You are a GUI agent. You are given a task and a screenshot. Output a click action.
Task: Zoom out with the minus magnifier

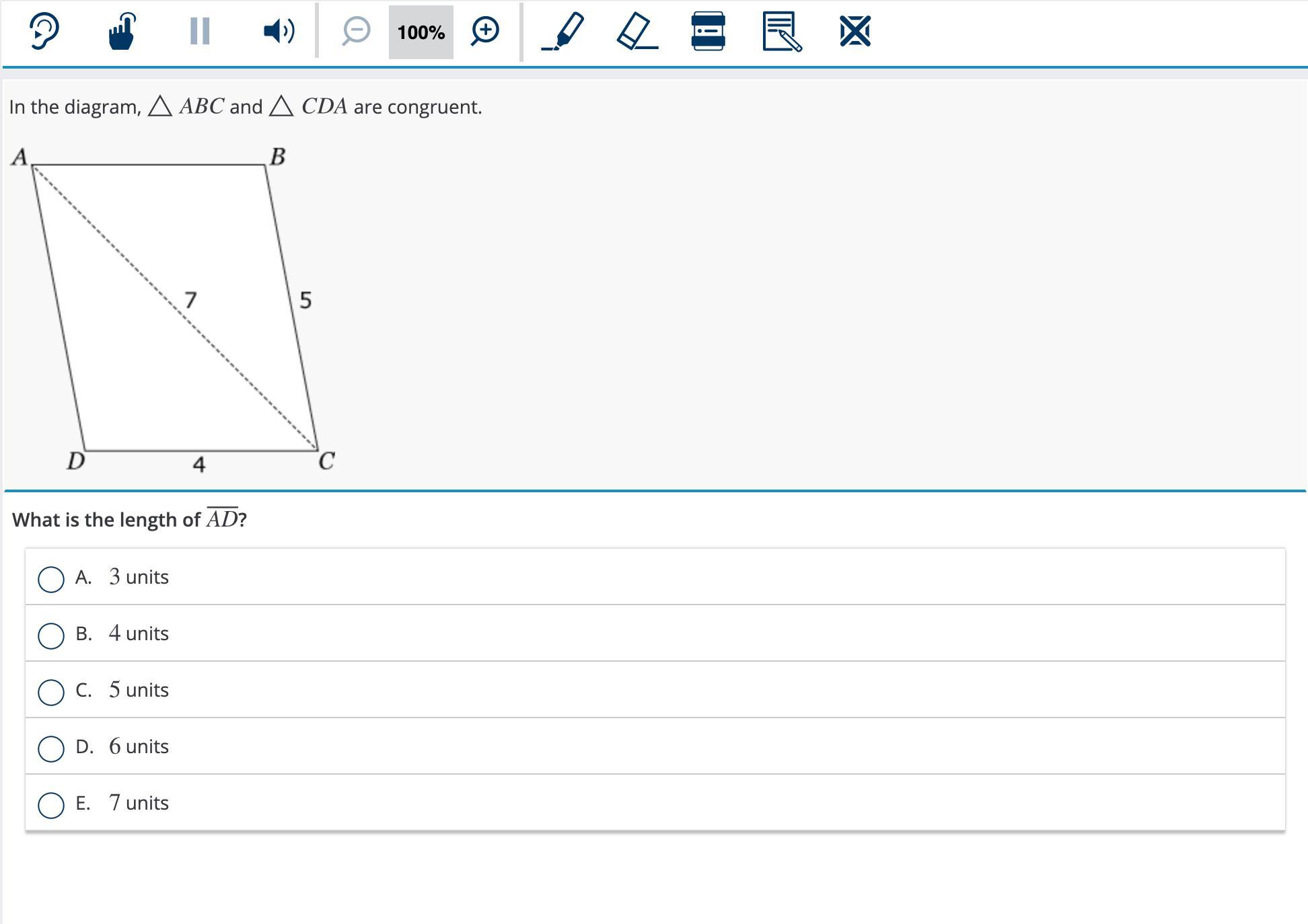pyautogui.click(x=355, y=31)
